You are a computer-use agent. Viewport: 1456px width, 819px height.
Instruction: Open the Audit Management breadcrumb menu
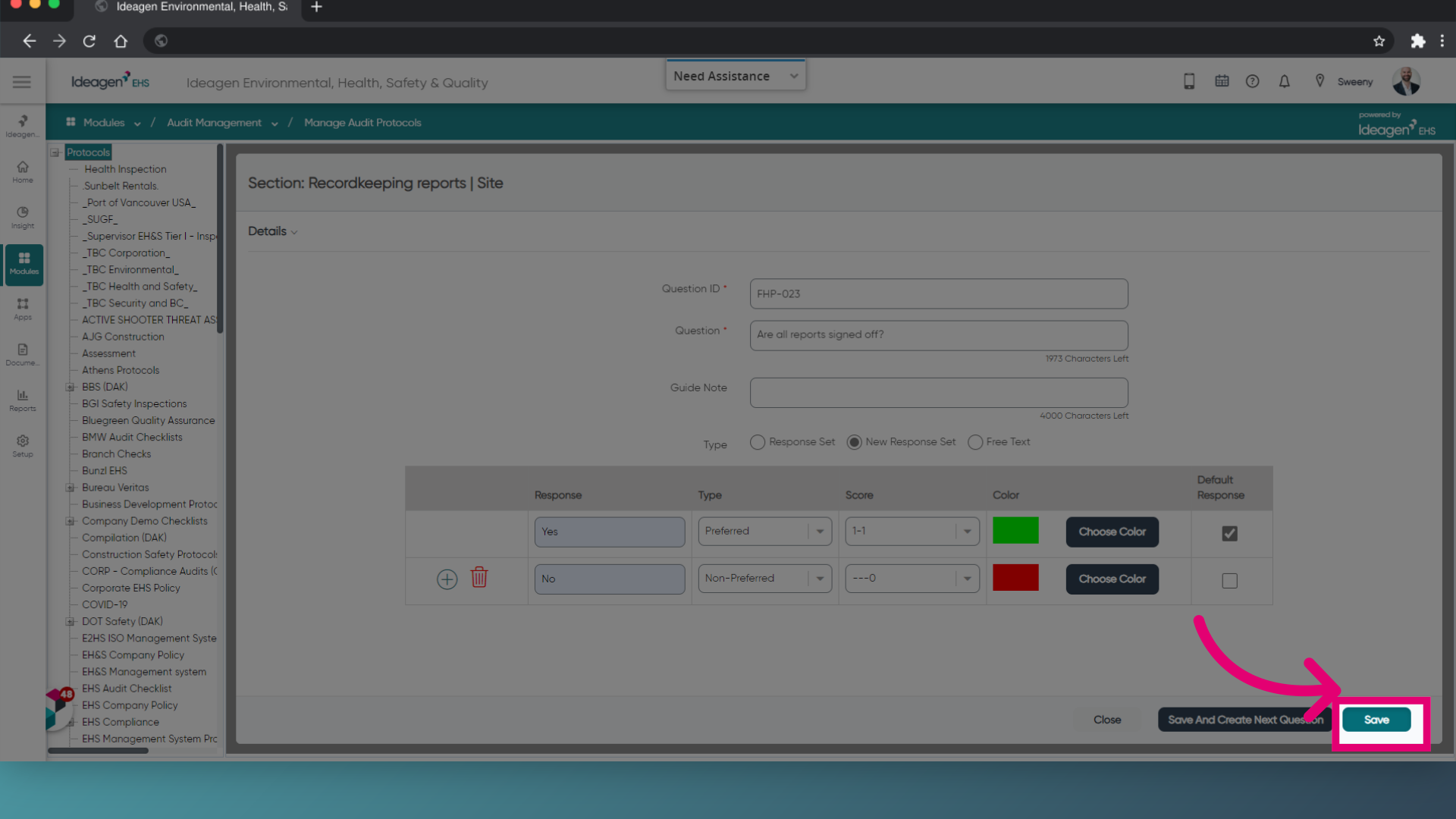coord(222,123)
